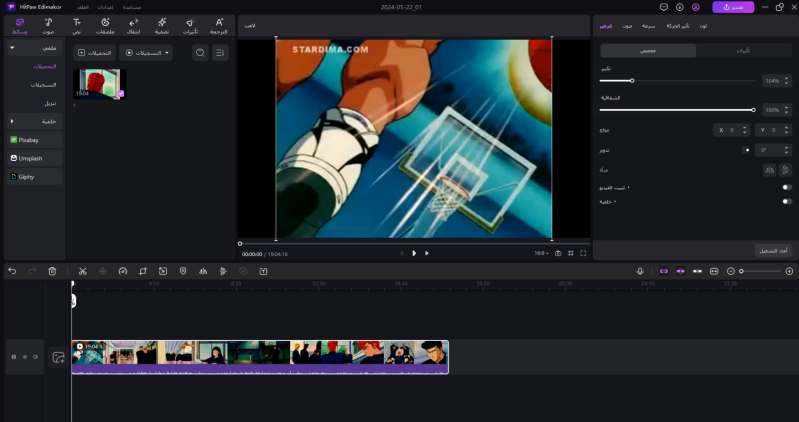
Task: Take a preview snapshot with camera icon
Action: click(x=558, y=253)
